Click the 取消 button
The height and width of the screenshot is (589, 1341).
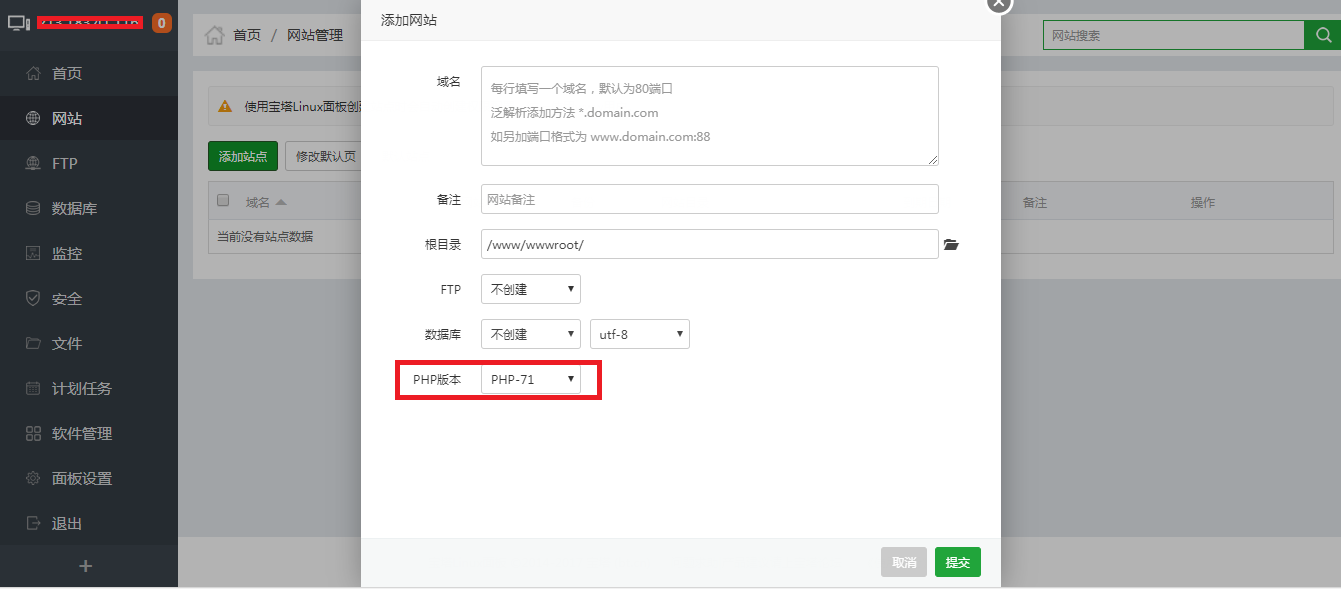903,562
